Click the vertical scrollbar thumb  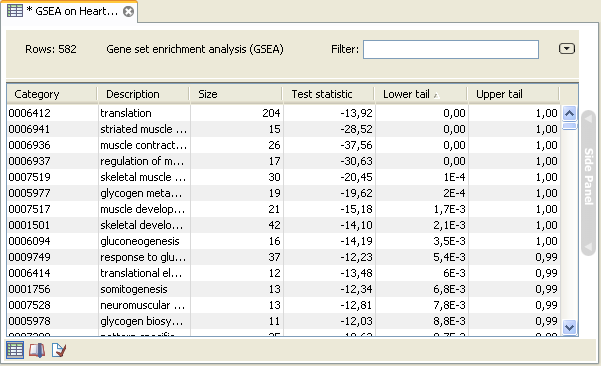570,126
